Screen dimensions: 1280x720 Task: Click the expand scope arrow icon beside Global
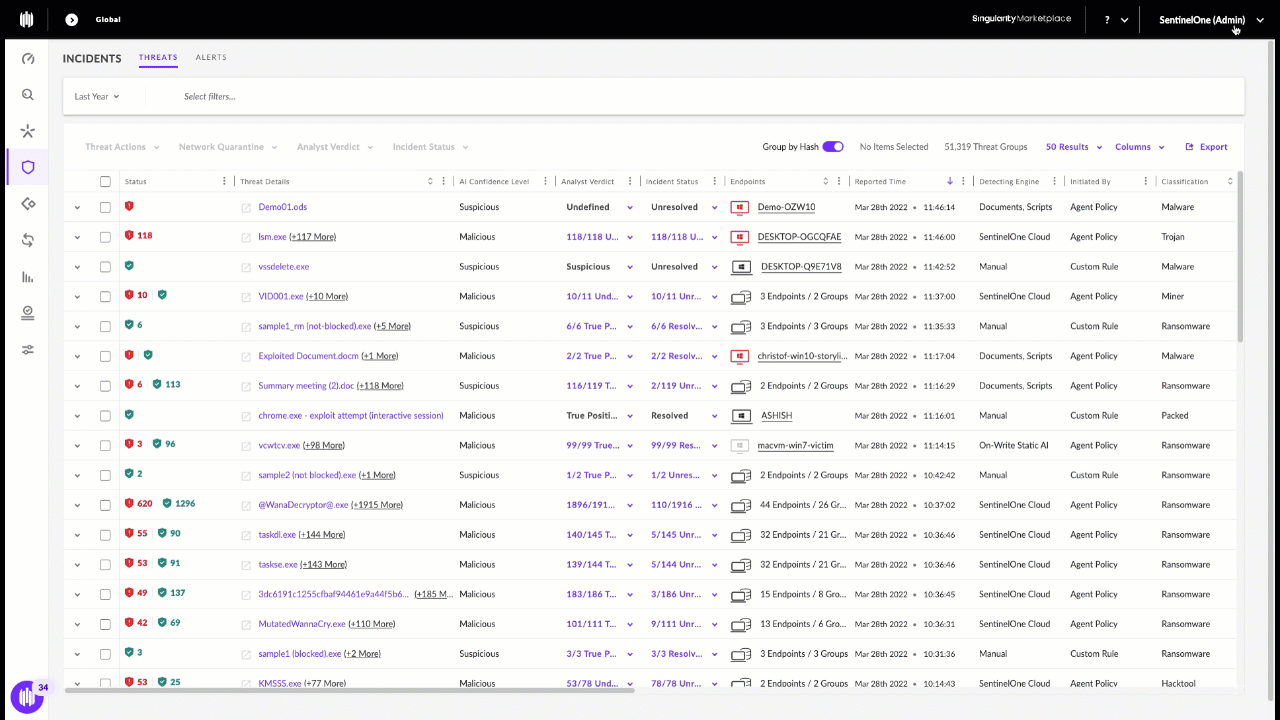(x=71, y=19)
